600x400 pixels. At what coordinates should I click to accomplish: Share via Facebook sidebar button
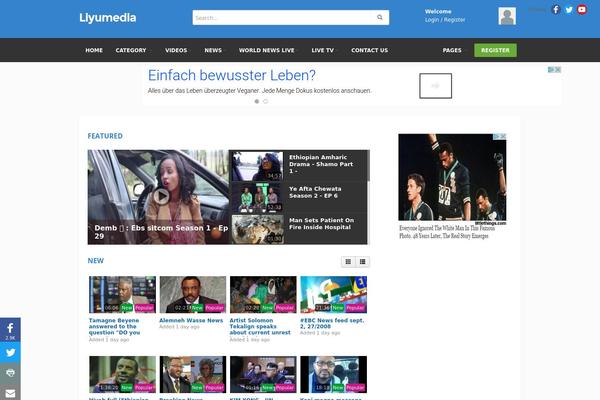pyautogui.click(x=10, y=329)
